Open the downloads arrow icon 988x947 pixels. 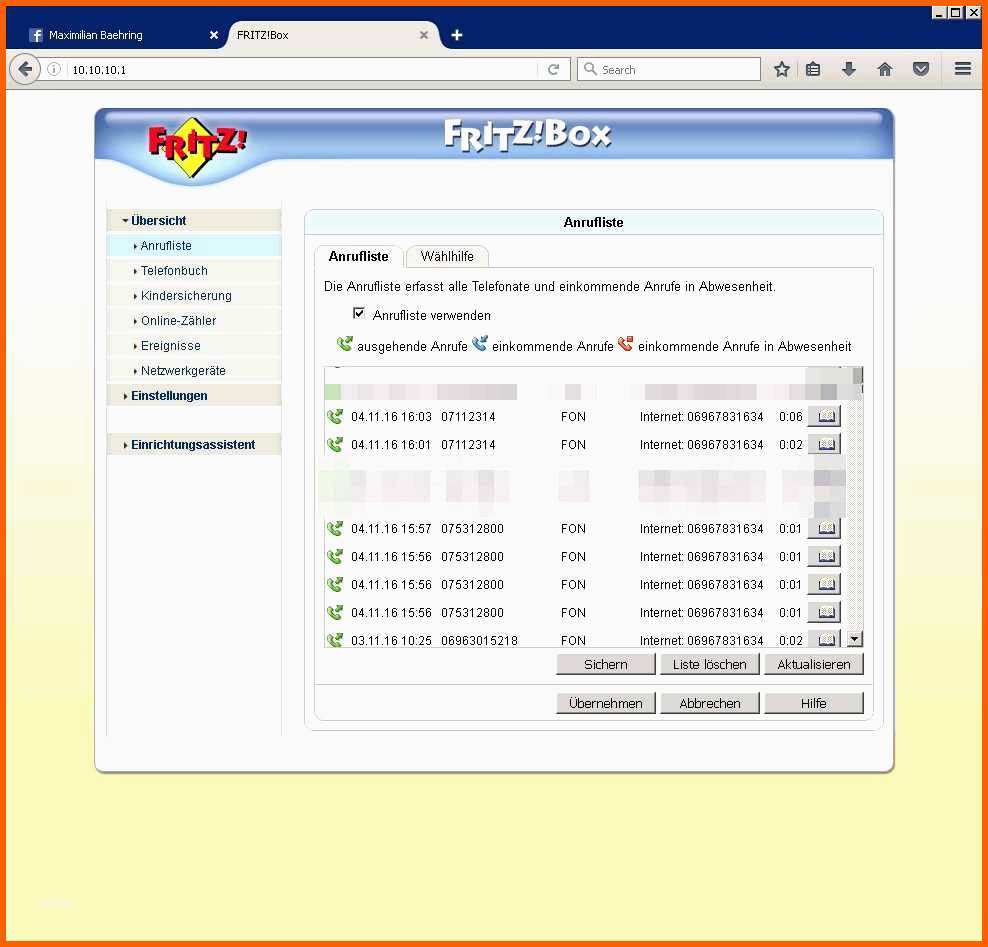point(849,69)
